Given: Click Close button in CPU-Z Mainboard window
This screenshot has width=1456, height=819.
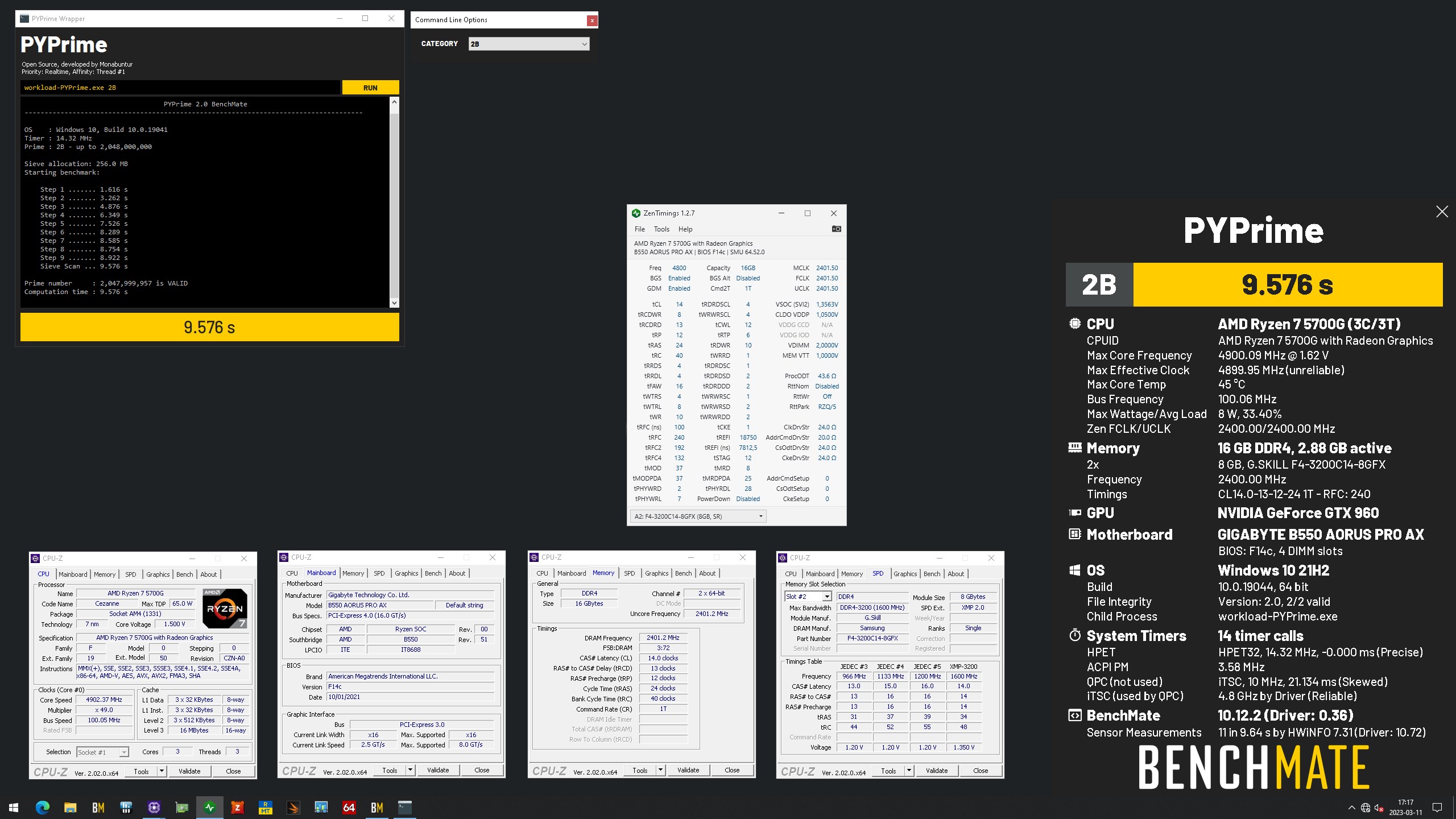Looking at the screenshot, I should click(x=482, y=770).
